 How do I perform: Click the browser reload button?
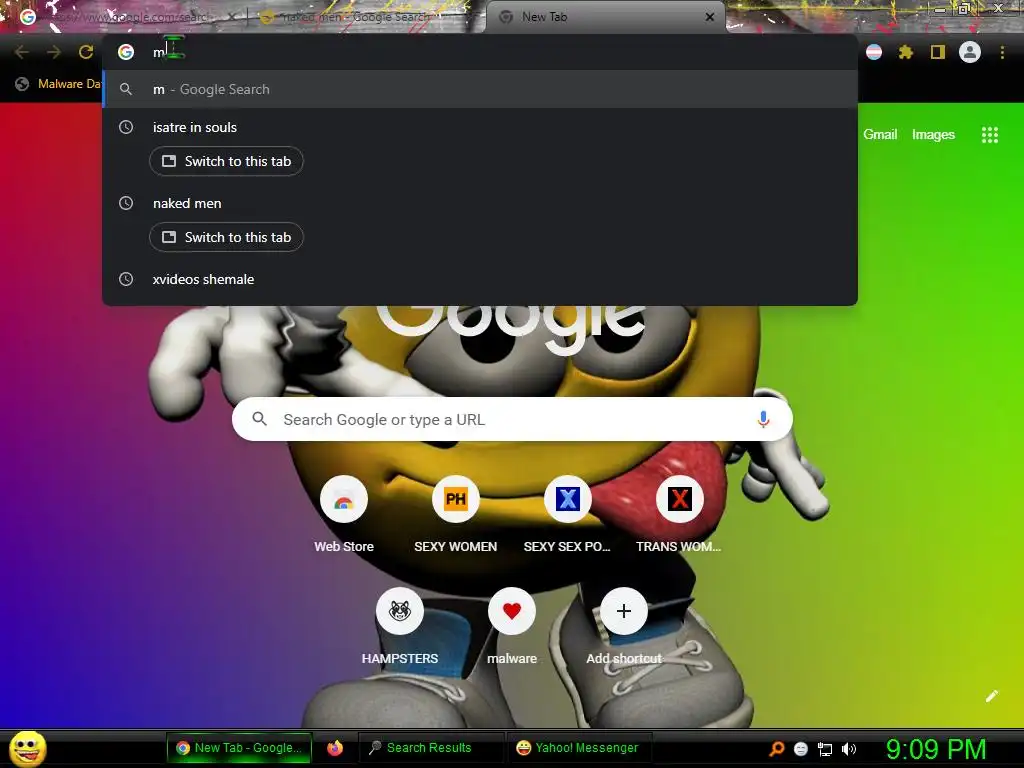[x=86, y=52]
